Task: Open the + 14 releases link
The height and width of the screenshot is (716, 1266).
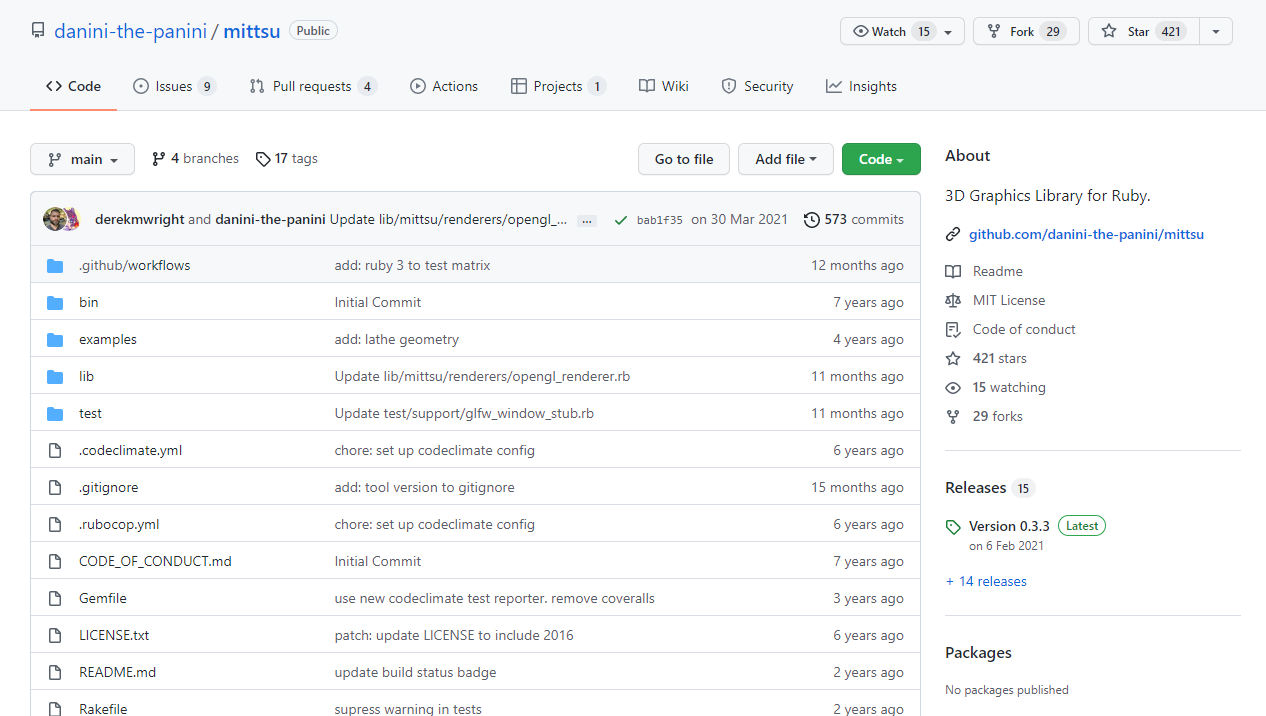Action: [x=986, y=581]
